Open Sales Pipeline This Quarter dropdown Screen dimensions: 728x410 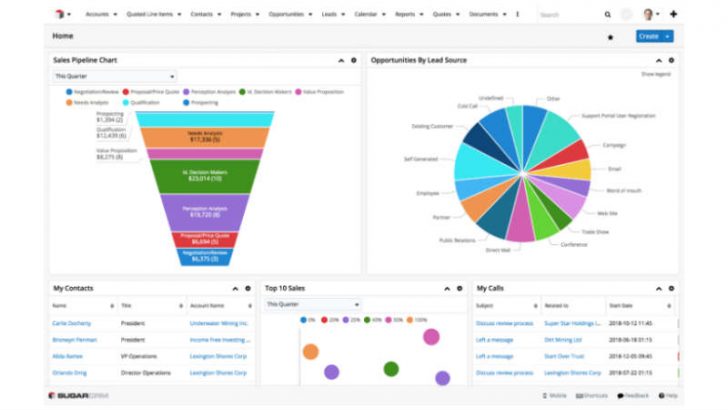click(114, 76)
